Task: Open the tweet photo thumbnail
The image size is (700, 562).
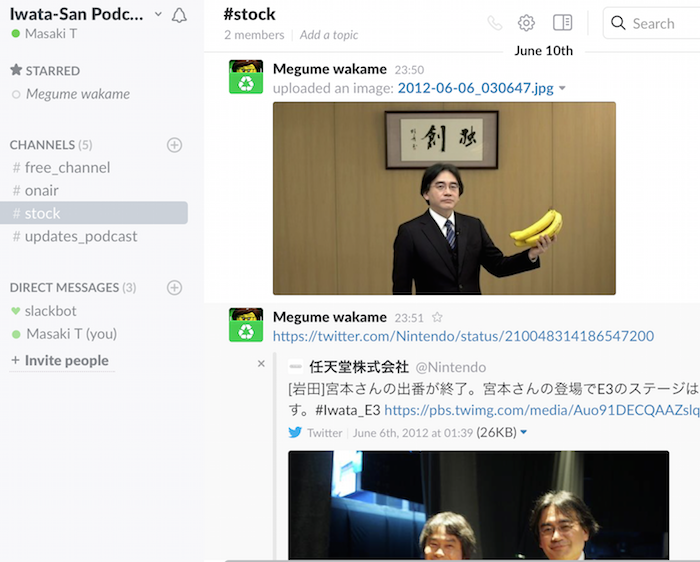Action: (x=479, y=505)
